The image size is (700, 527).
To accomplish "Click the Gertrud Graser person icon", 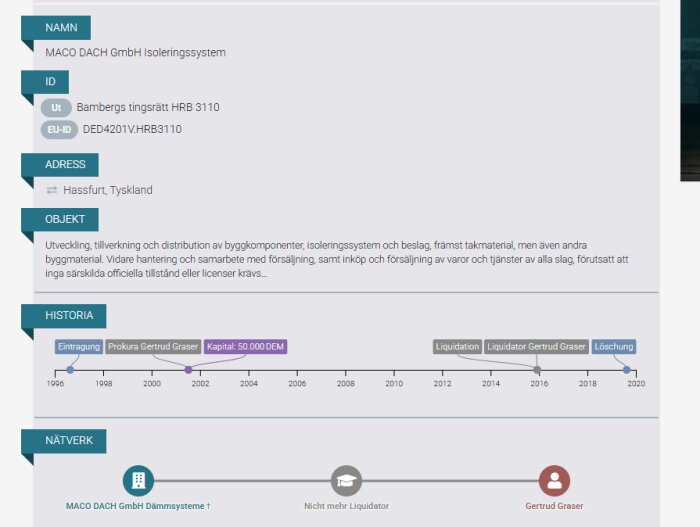I will (554, 481).
